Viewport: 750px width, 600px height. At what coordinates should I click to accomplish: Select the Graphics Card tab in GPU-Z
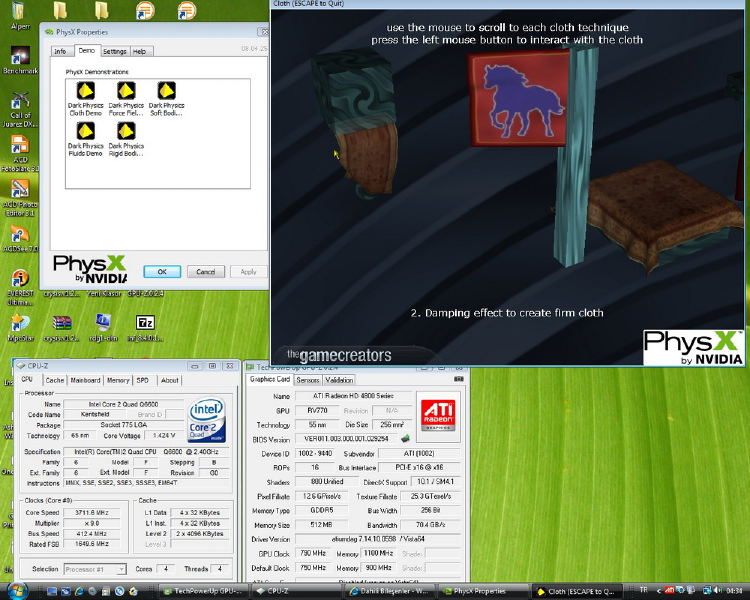point(270,379)
